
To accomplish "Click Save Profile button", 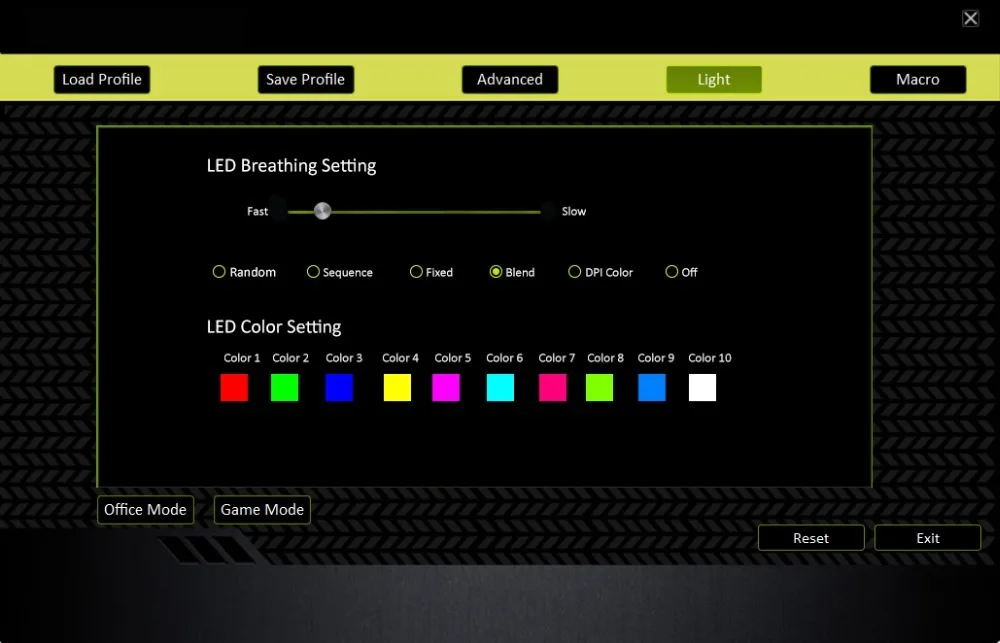I will point(305,80).
